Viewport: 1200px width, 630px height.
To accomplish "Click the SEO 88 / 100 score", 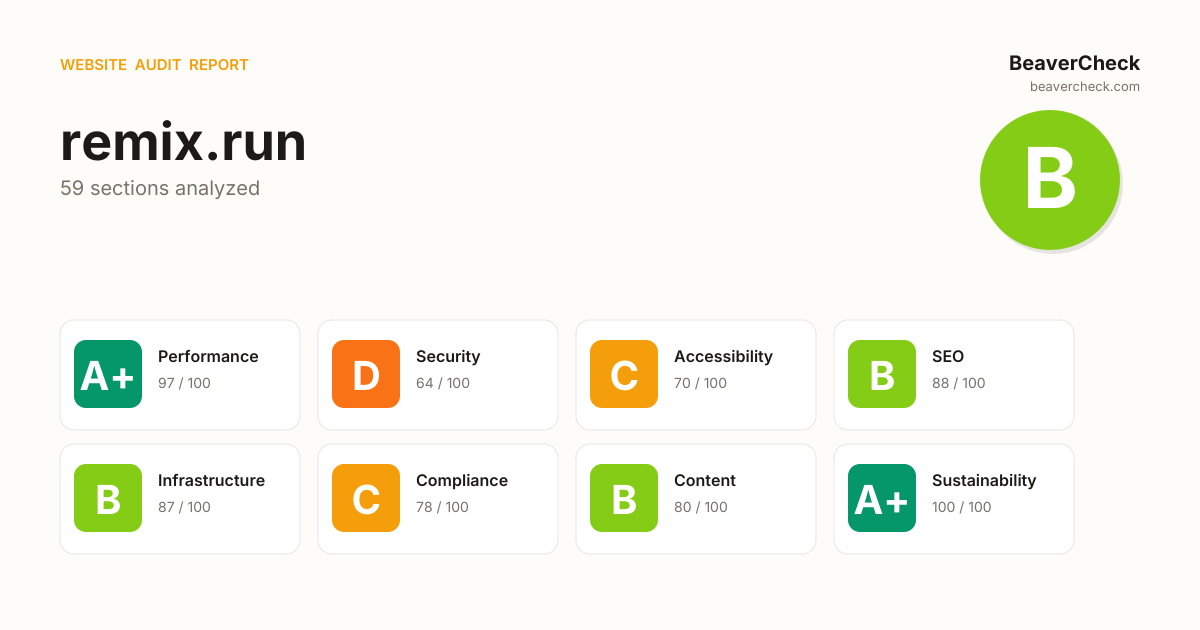I will click(958, 383).
